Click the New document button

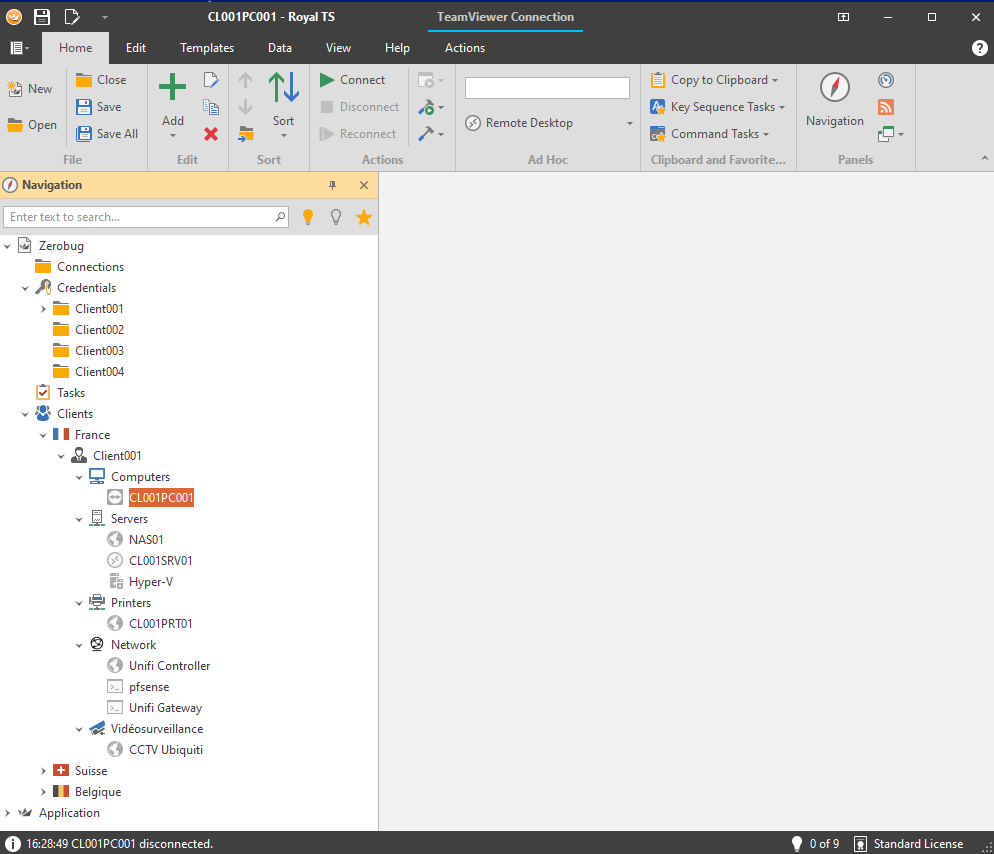(30, 89)
